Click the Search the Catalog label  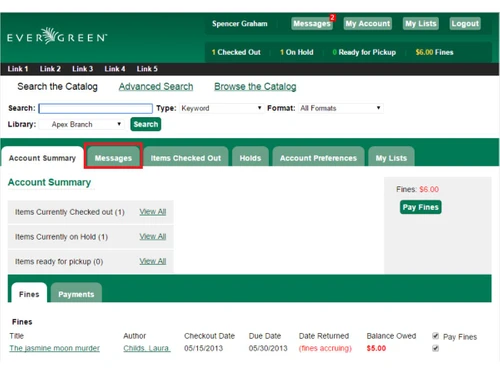57,87
